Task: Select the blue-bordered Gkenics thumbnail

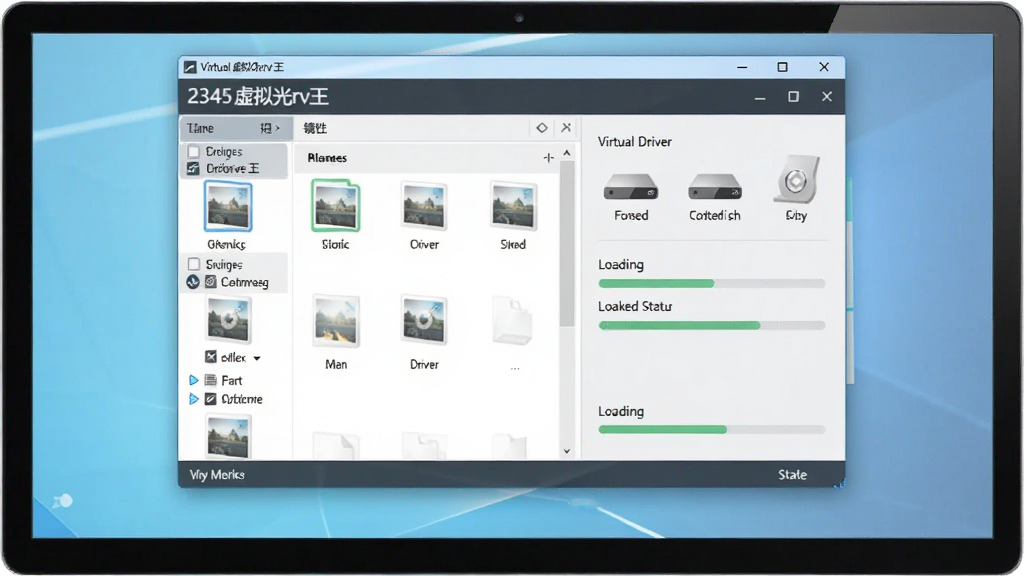Action: 228,206
